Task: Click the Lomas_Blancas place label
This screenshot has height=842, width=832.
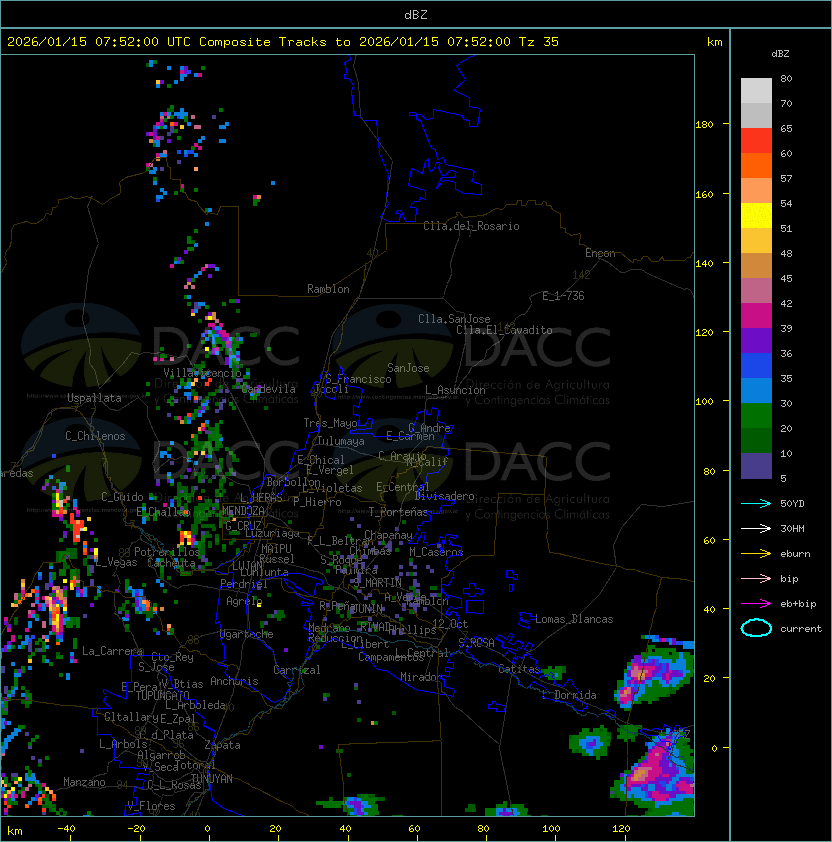Action: (574, 619)
